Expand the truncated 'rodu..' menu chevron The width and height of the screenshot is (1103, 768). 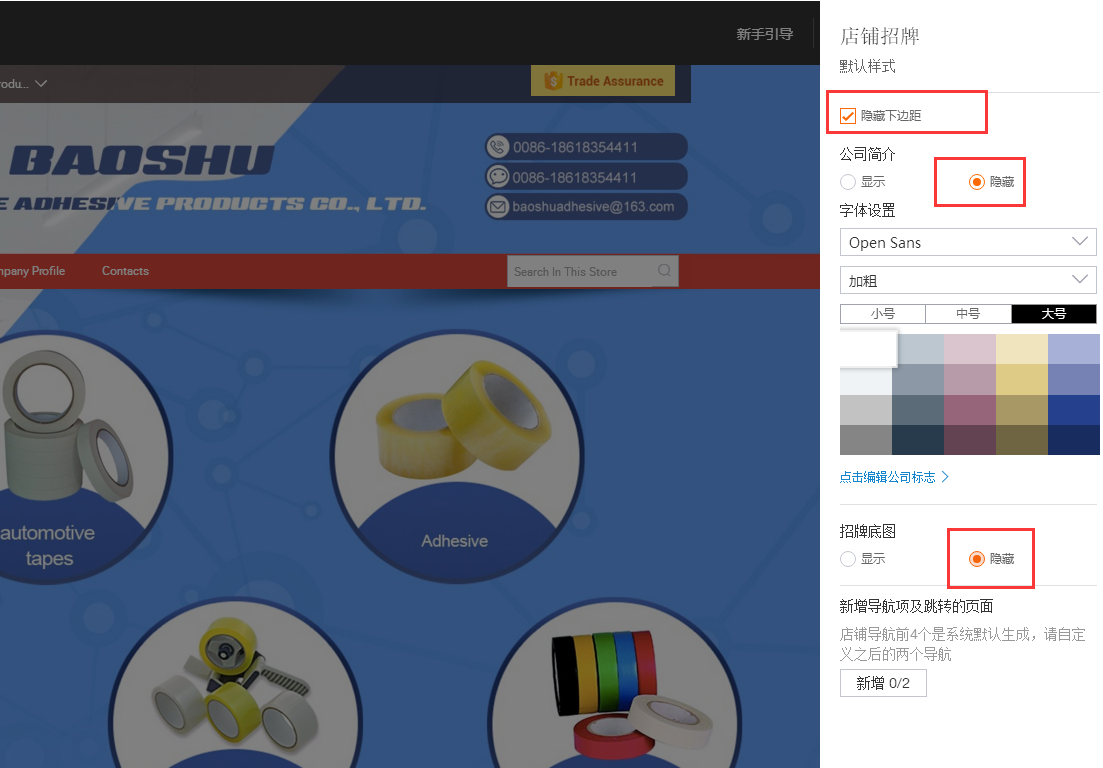pyautogui.click(x=42, y=84)
